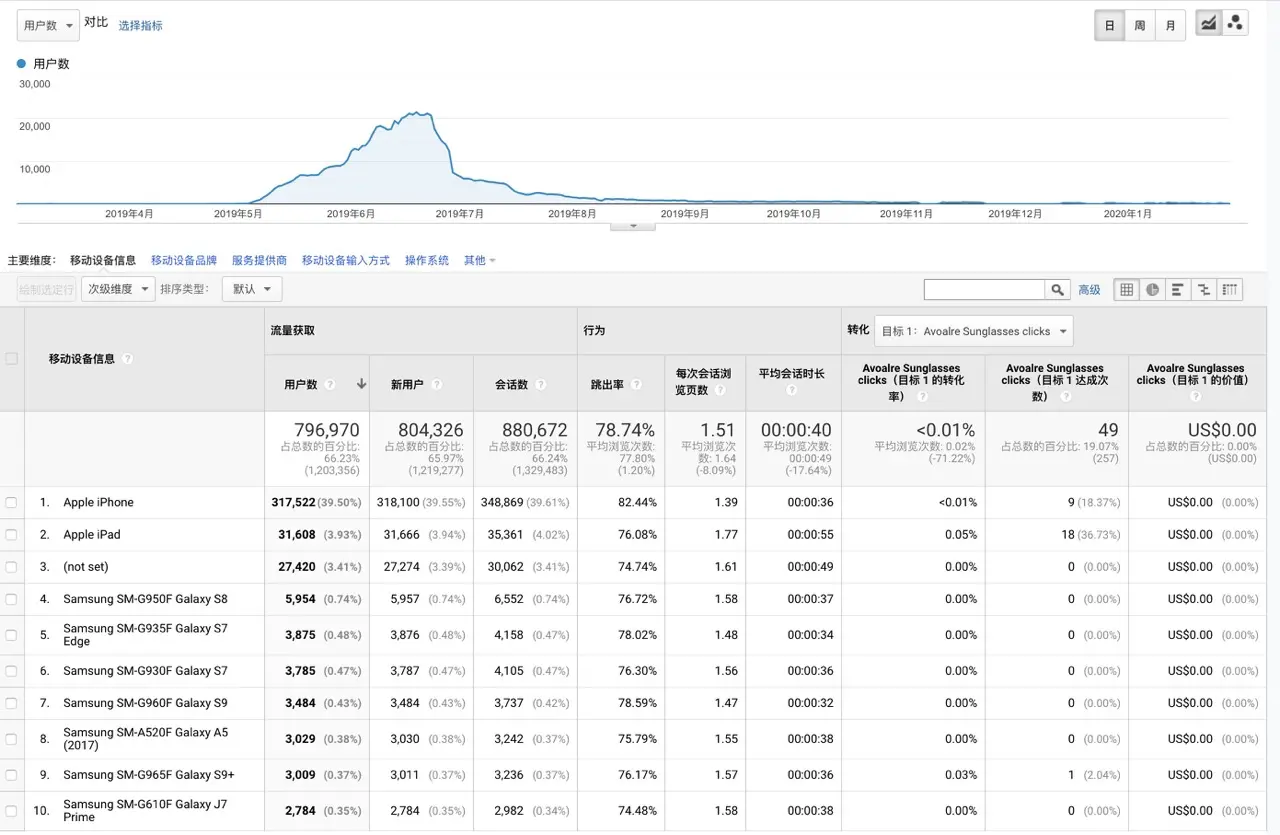The image size is (1280, 835).
Task: Open the 高级 advanced filter link
Action: pyautogui.click(x=1089, y=290)
